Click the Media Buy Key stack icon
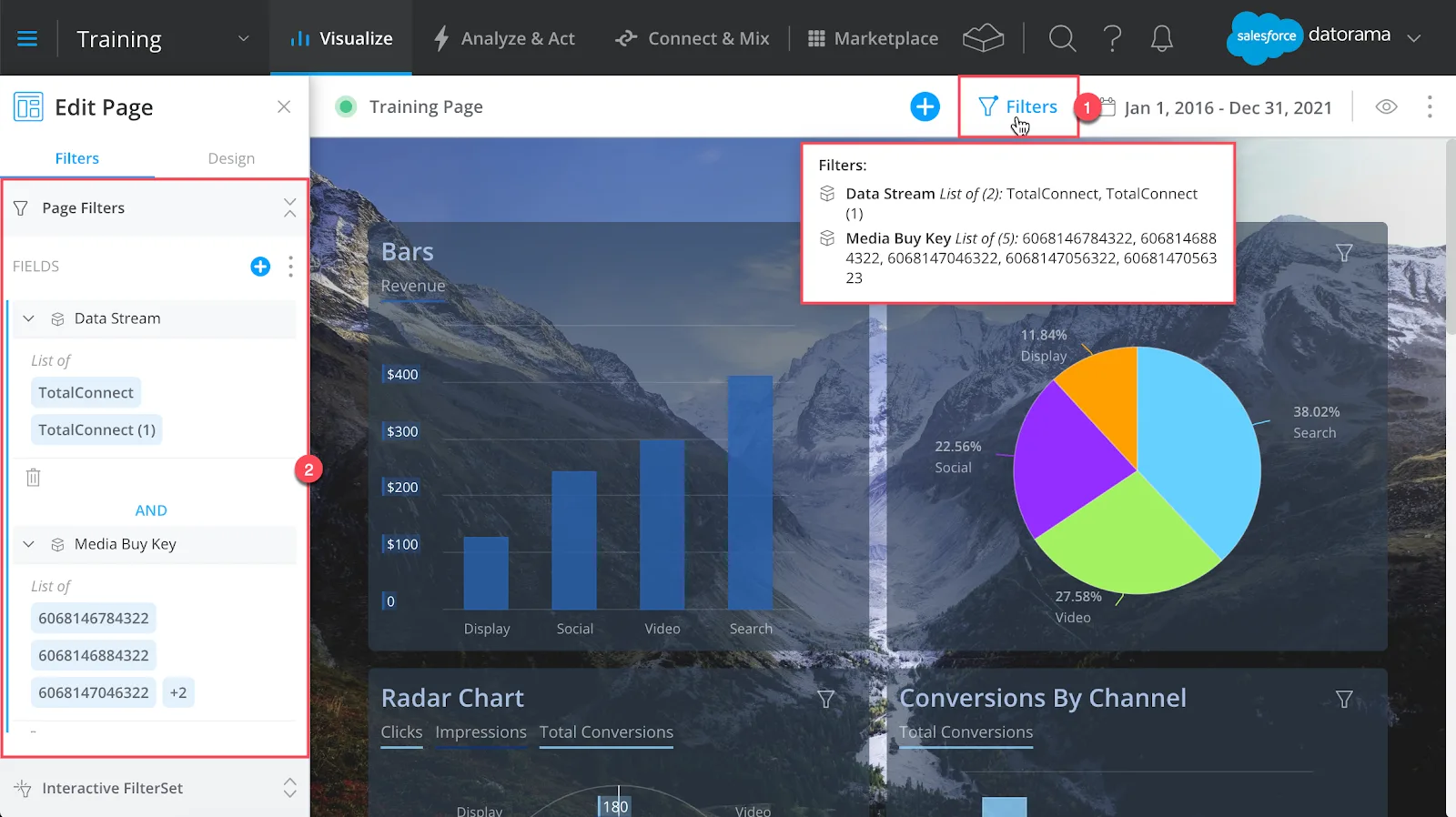The height and width of the screenshot is (817, 1456). pos(57,545)
